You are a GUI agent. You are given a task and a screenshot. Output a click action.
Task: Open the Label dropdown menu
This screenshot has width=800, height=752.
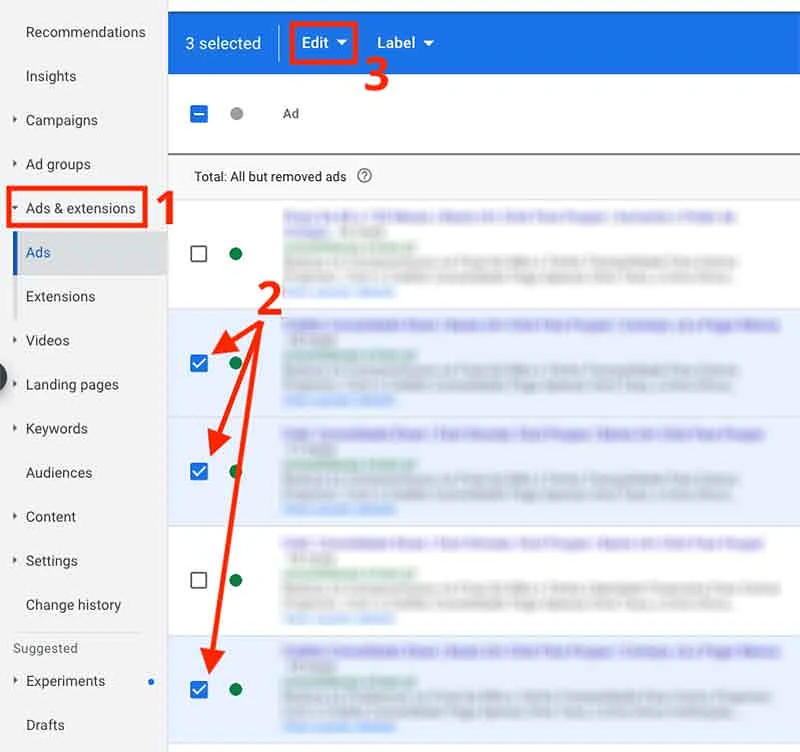tap(405, 43)
